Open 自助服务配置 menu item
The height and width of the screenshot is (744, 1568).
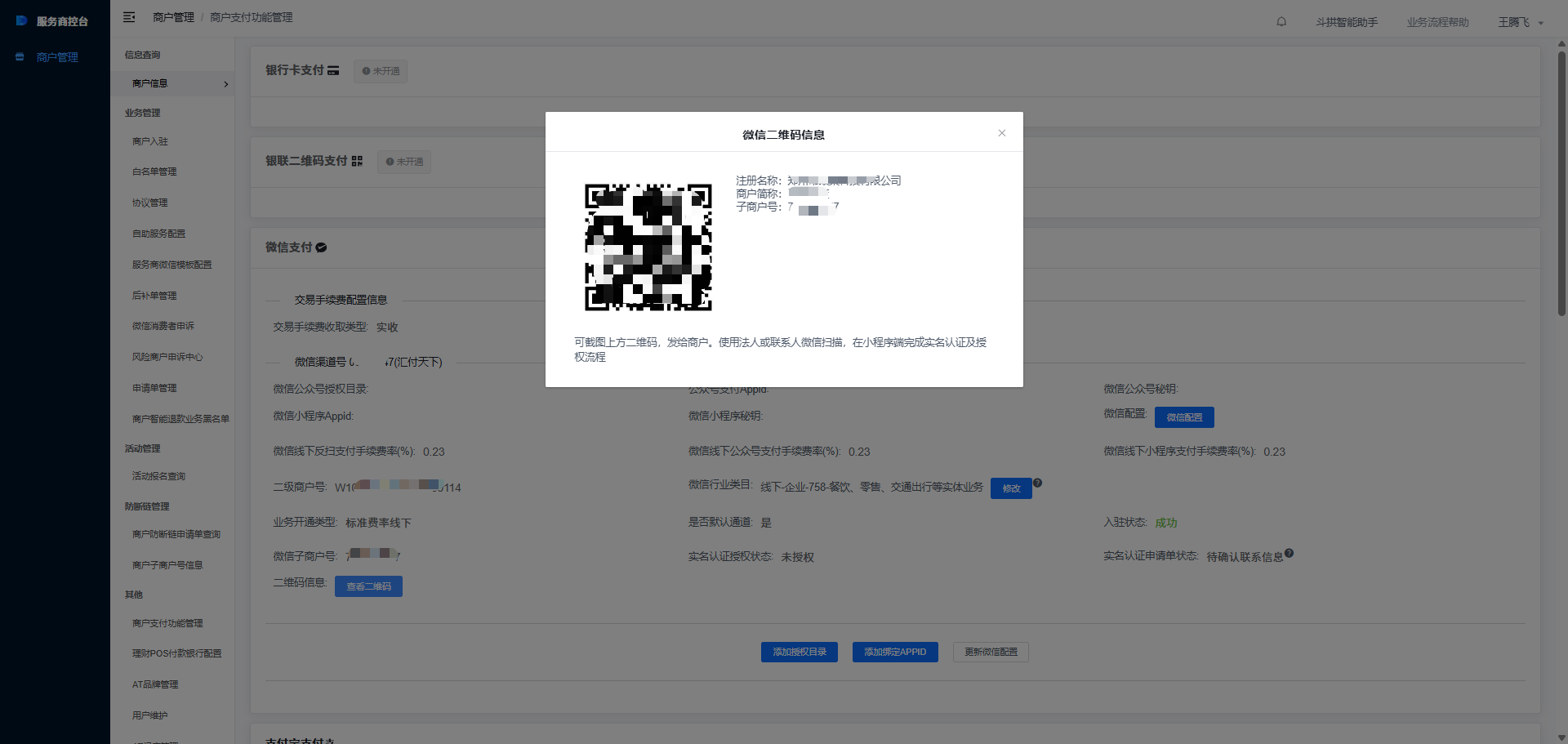(x=158, y=234)
